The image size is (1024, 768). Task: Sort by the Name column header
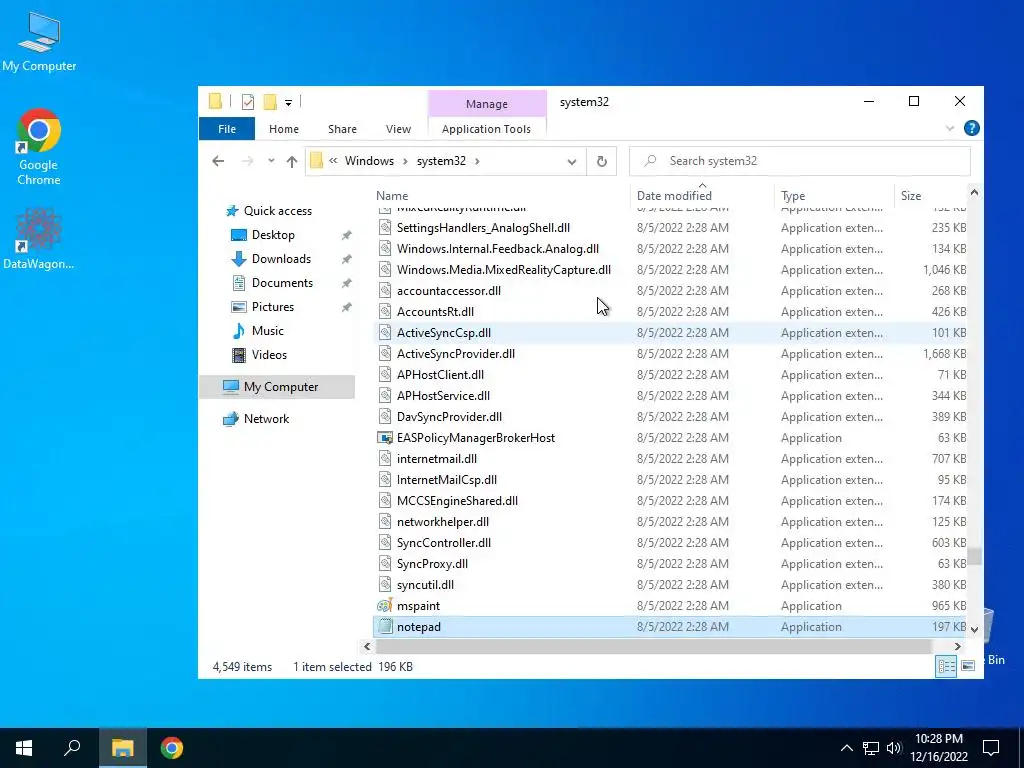[x=392, y=195]
